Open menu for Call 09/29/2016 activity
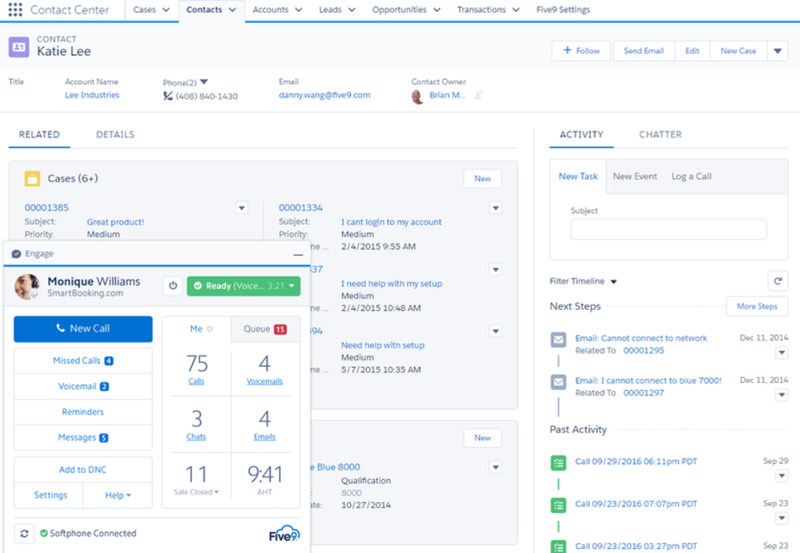Image resolution: width=800 pixels, height=553 pixels. click(782, 476)
